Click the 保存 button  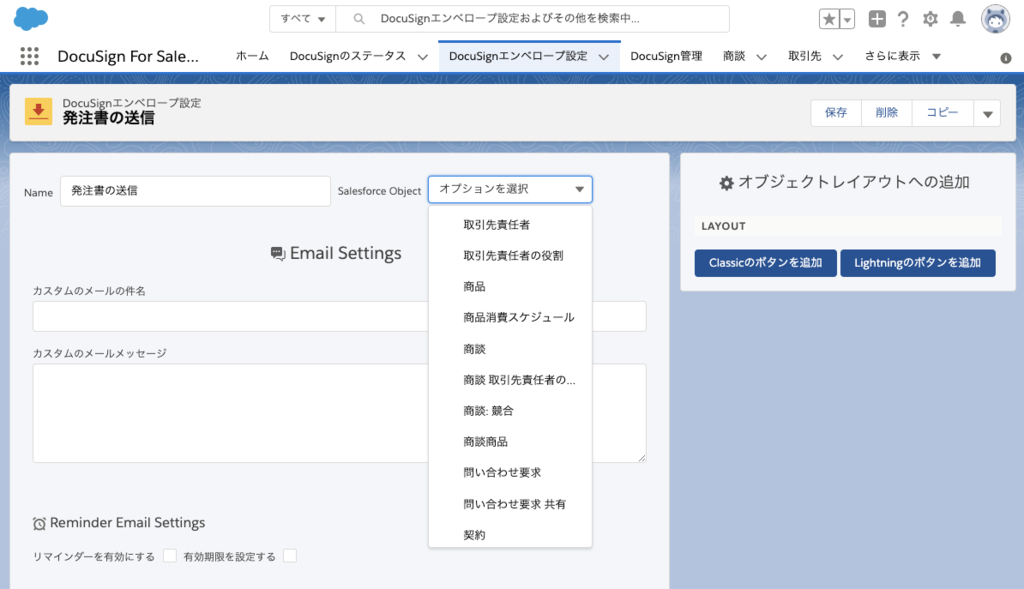point(836,113)
